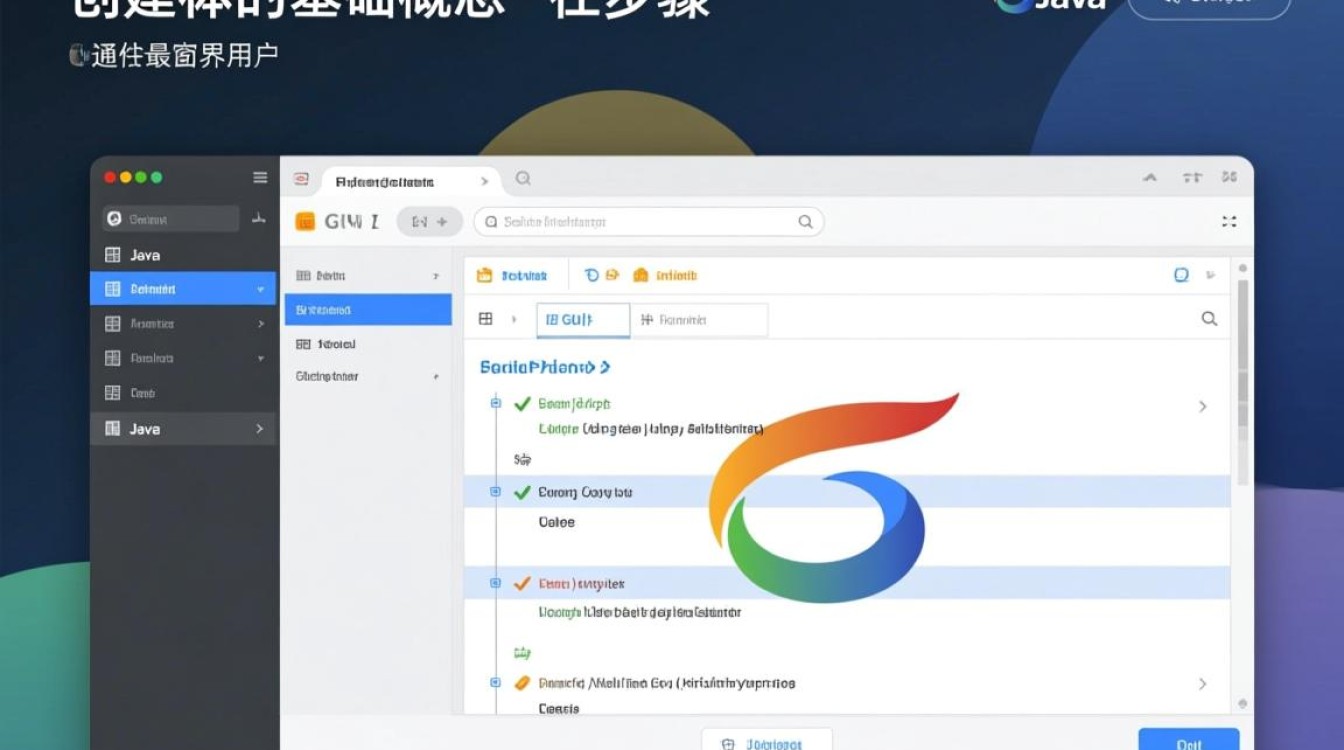The height and width of the screenshot is (750, 1344).
Task: Select the magnifier icon in the top search bar
Action: click(x=804, y=221)
